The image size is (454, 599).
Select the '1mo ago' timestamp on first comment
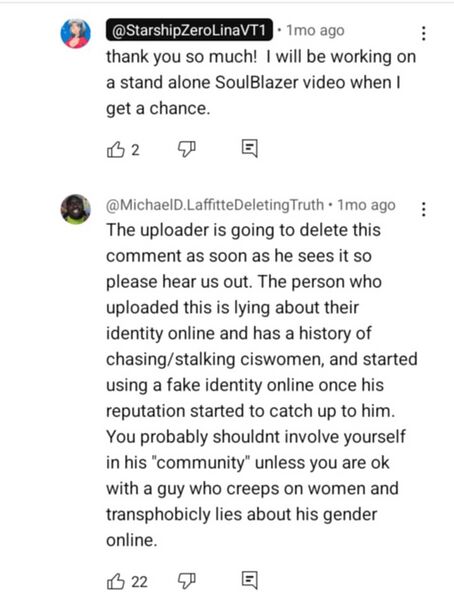coord(316,30)
